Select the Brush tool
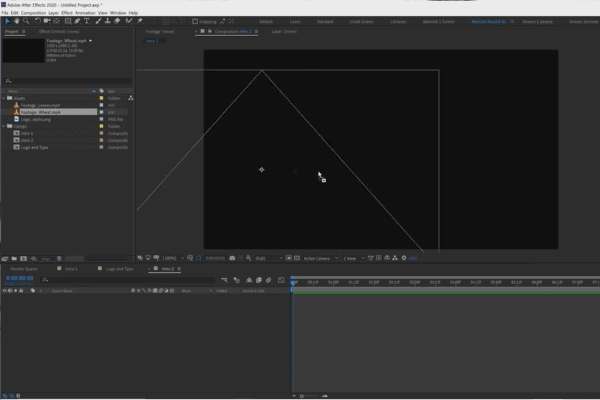The image size is (600, 400). 98,21
